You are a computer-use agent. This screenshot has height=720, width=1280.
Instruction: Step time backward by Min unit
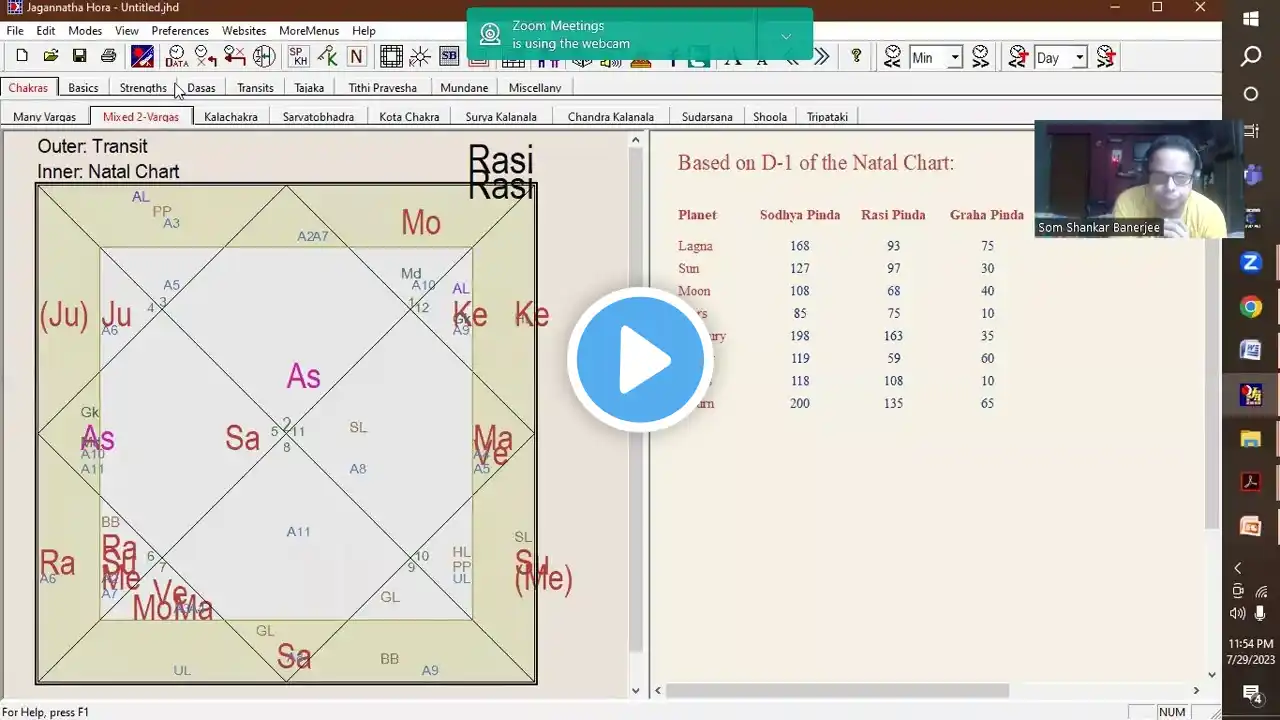tap(893, 57)
